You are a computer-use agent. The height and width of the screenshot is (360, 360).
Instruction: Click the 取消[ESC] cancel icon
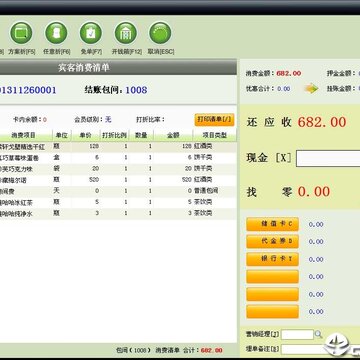pyautogui.click(x=160, y=33)
